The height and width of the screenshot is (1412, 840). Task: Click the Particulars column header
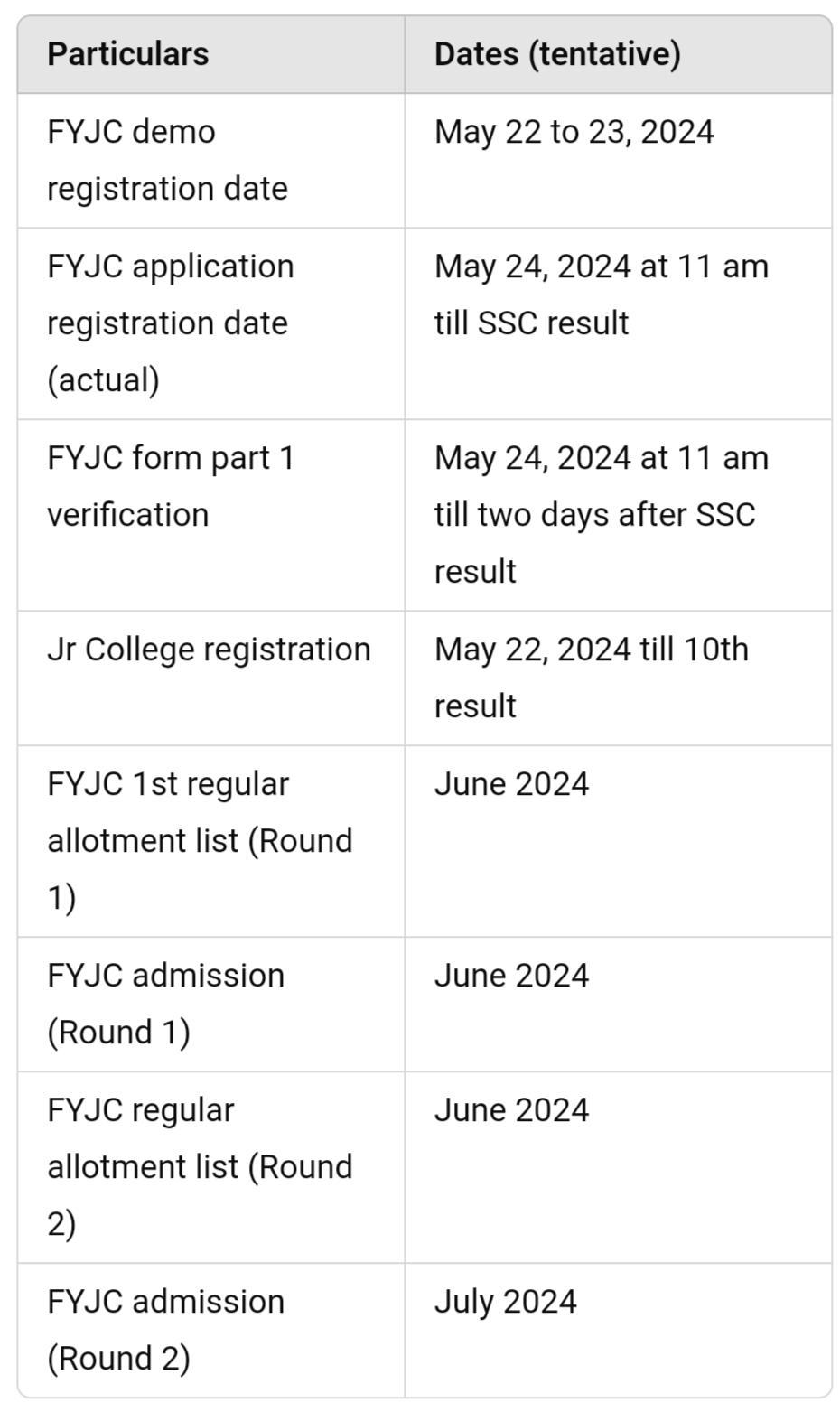click(128, 54)
